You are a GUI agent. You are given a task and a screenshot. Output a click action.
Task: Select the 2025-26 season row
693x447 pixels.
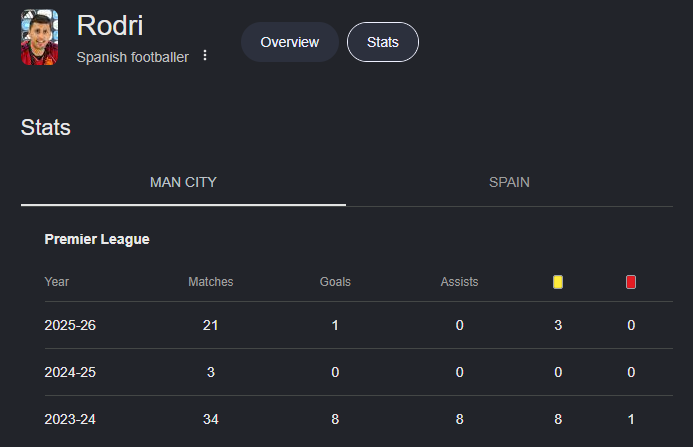(358, 325)
